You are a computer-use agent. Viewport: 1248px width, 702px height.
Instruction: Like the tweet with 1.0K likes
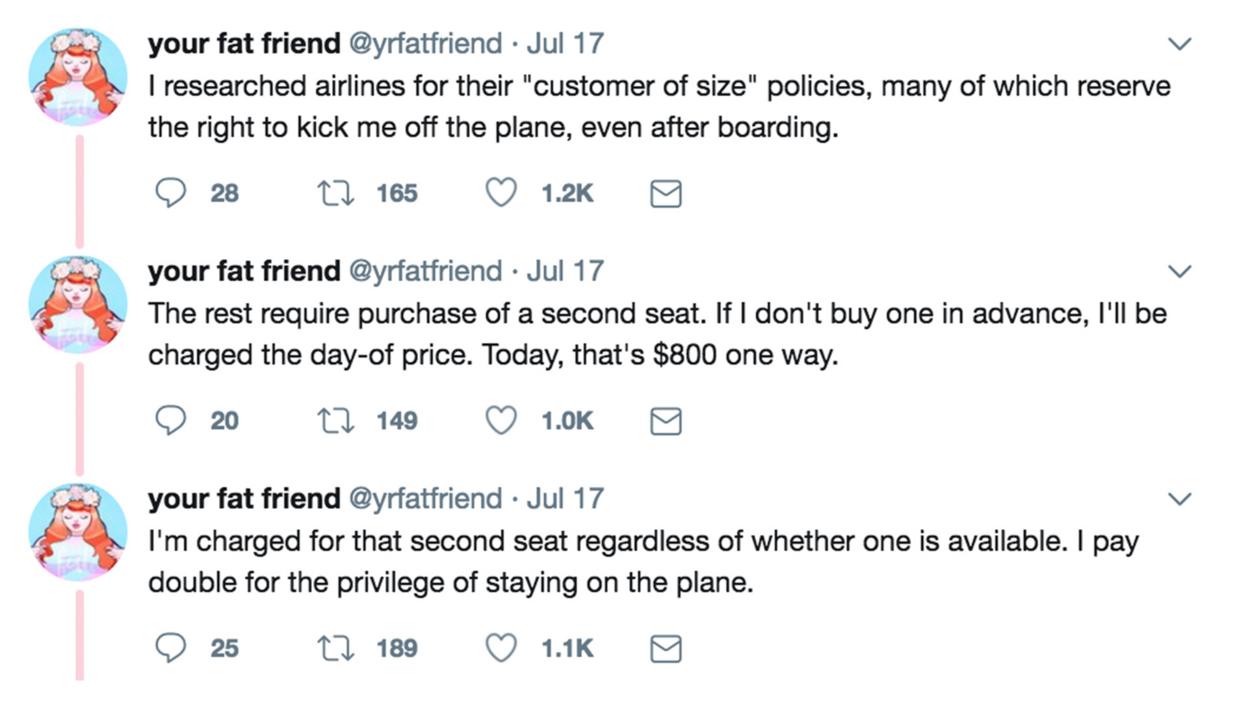(500, 421)
